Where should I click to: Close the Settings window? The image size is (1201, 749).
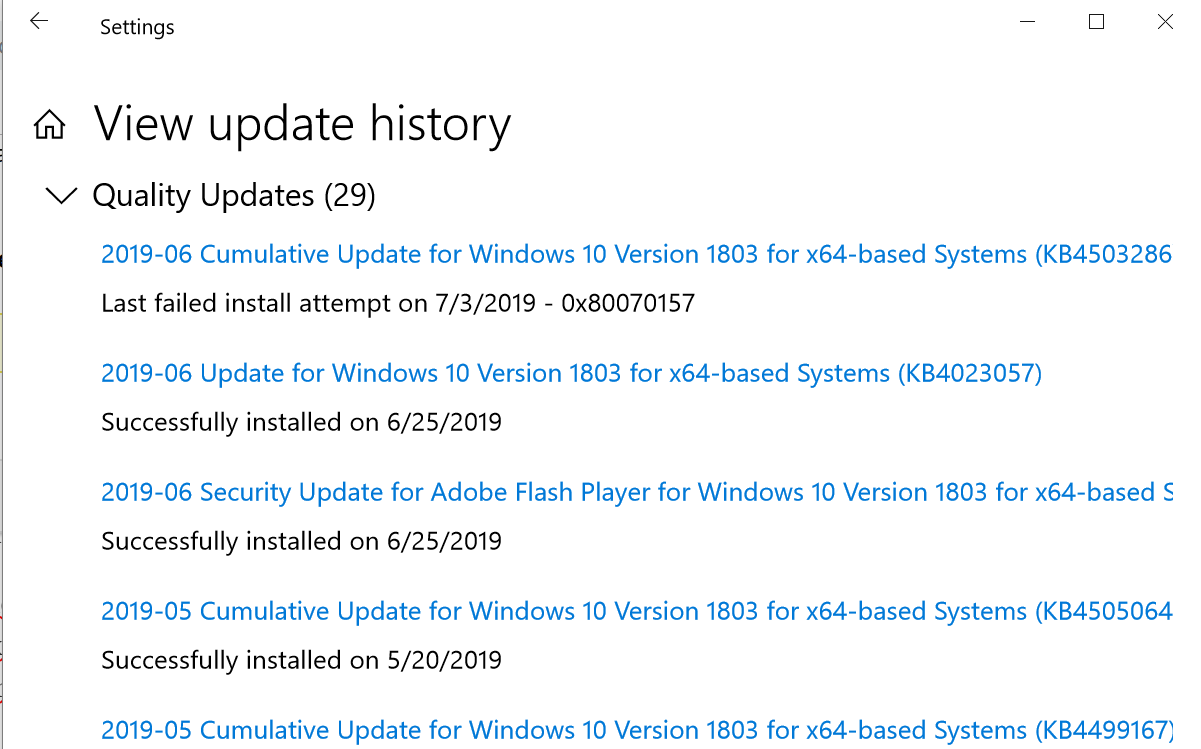coord(1165,22)
